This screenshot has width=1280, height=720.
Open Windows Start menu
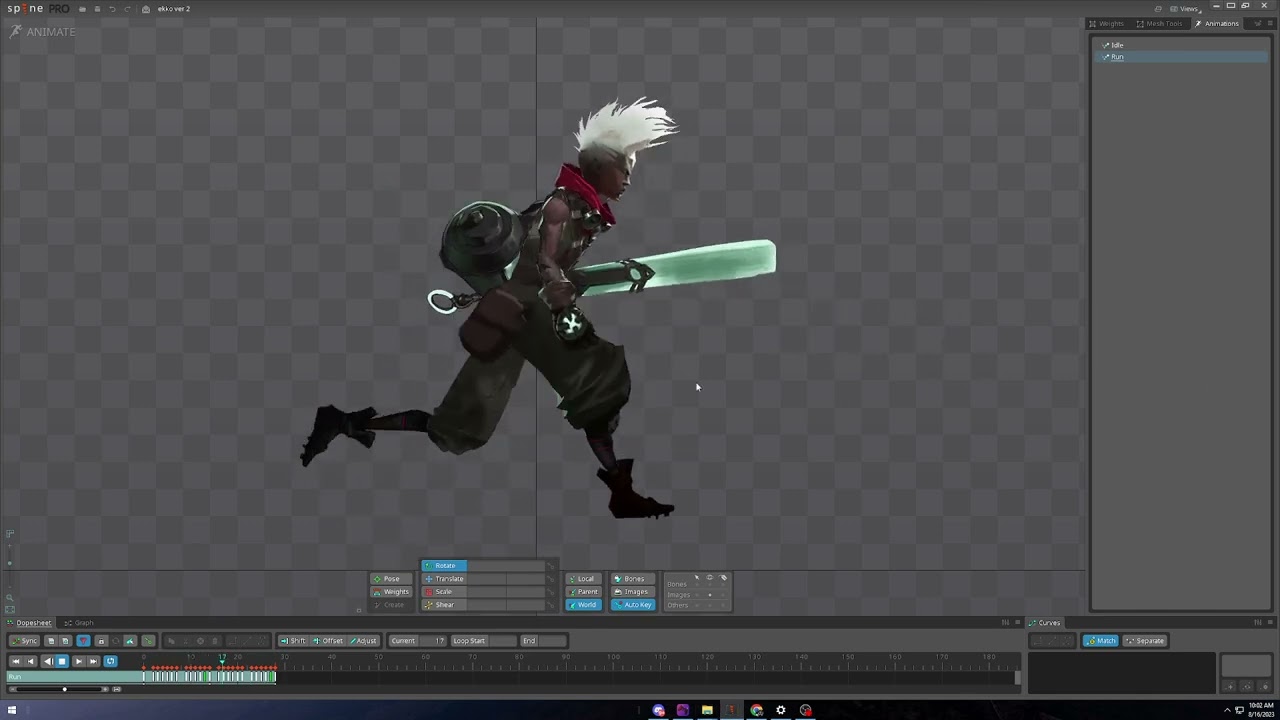tap(12, 710)
